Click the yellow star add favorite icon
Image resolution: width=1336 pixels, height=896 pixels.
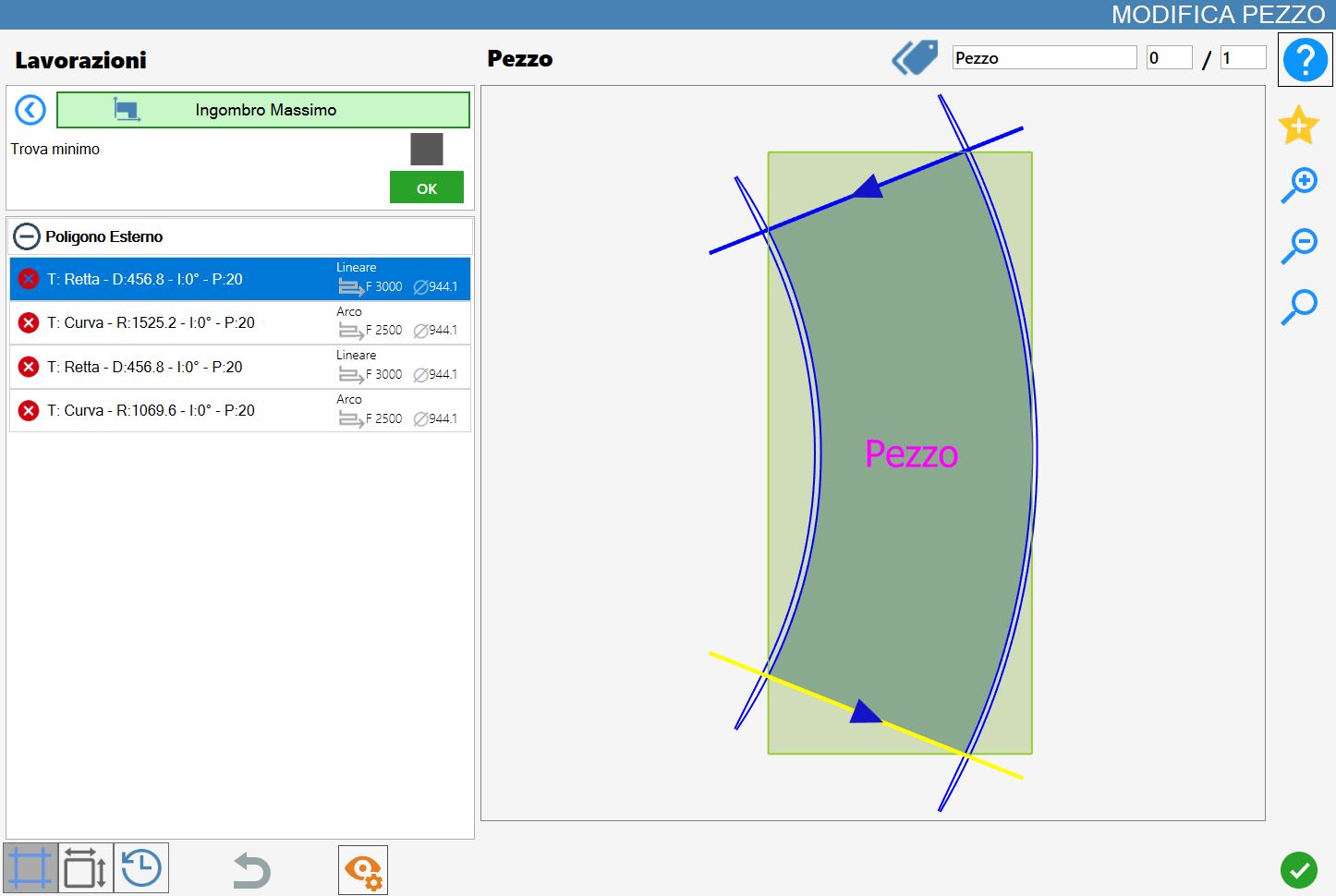pyautogui.click(x=1298, y=125)
